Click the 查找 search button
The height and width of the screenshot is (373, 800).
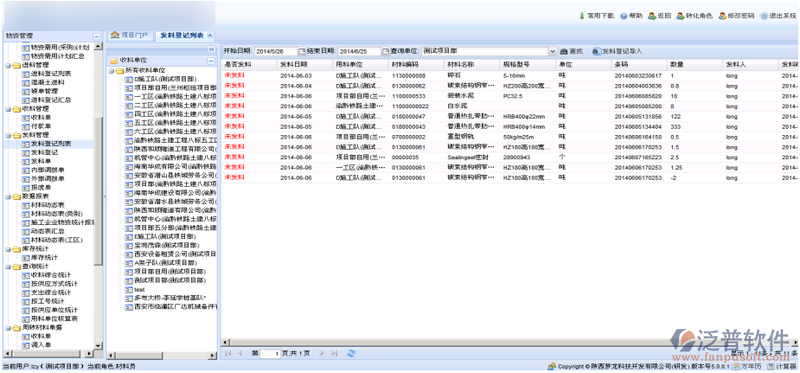click(571, 52)
